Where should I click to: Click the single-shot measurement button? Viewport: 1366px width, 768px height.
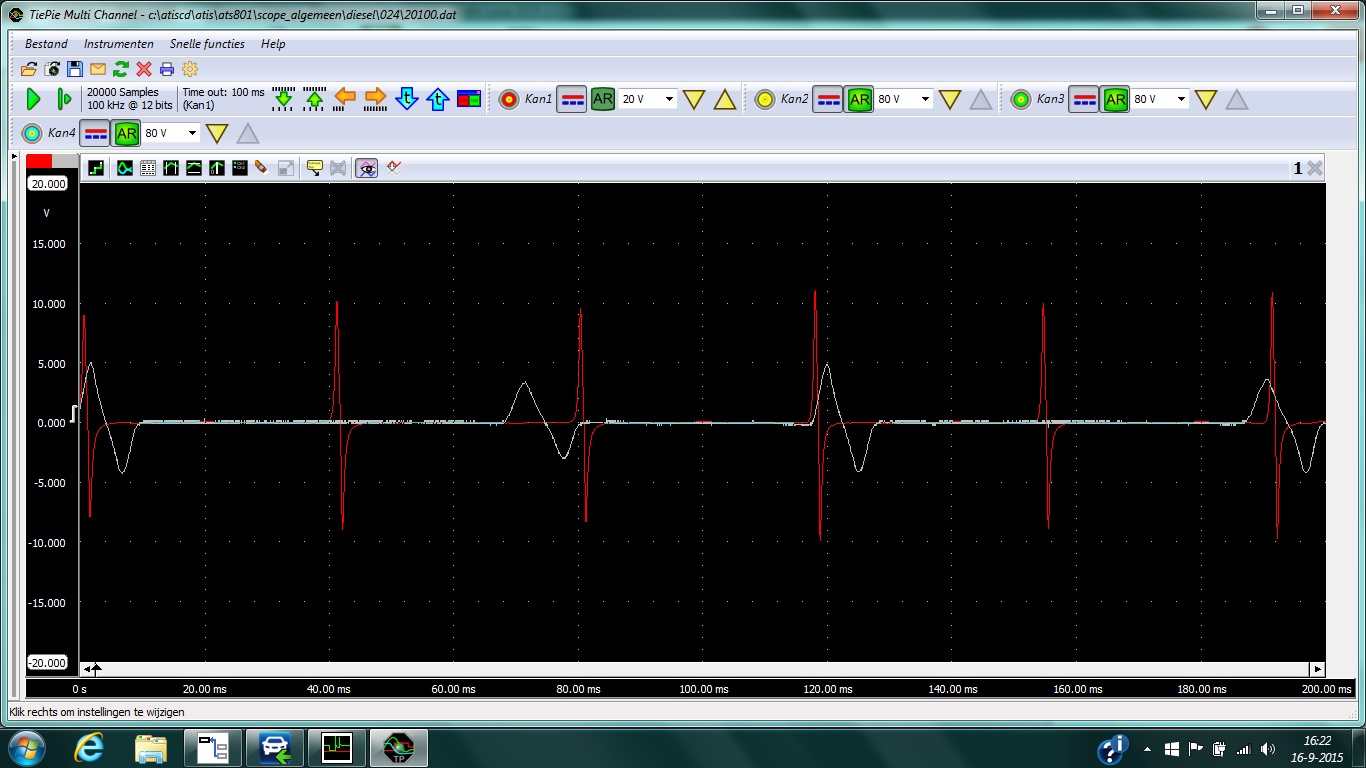[64, 99]
